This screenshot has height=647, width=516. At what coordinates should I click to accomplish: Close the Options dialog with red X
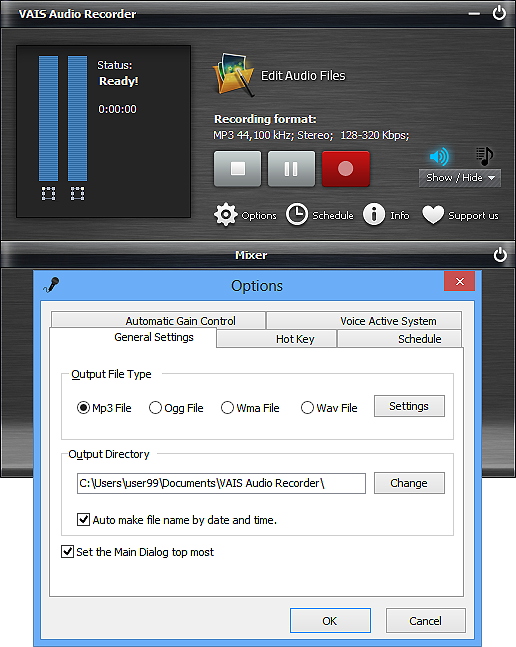coord(459,281)
